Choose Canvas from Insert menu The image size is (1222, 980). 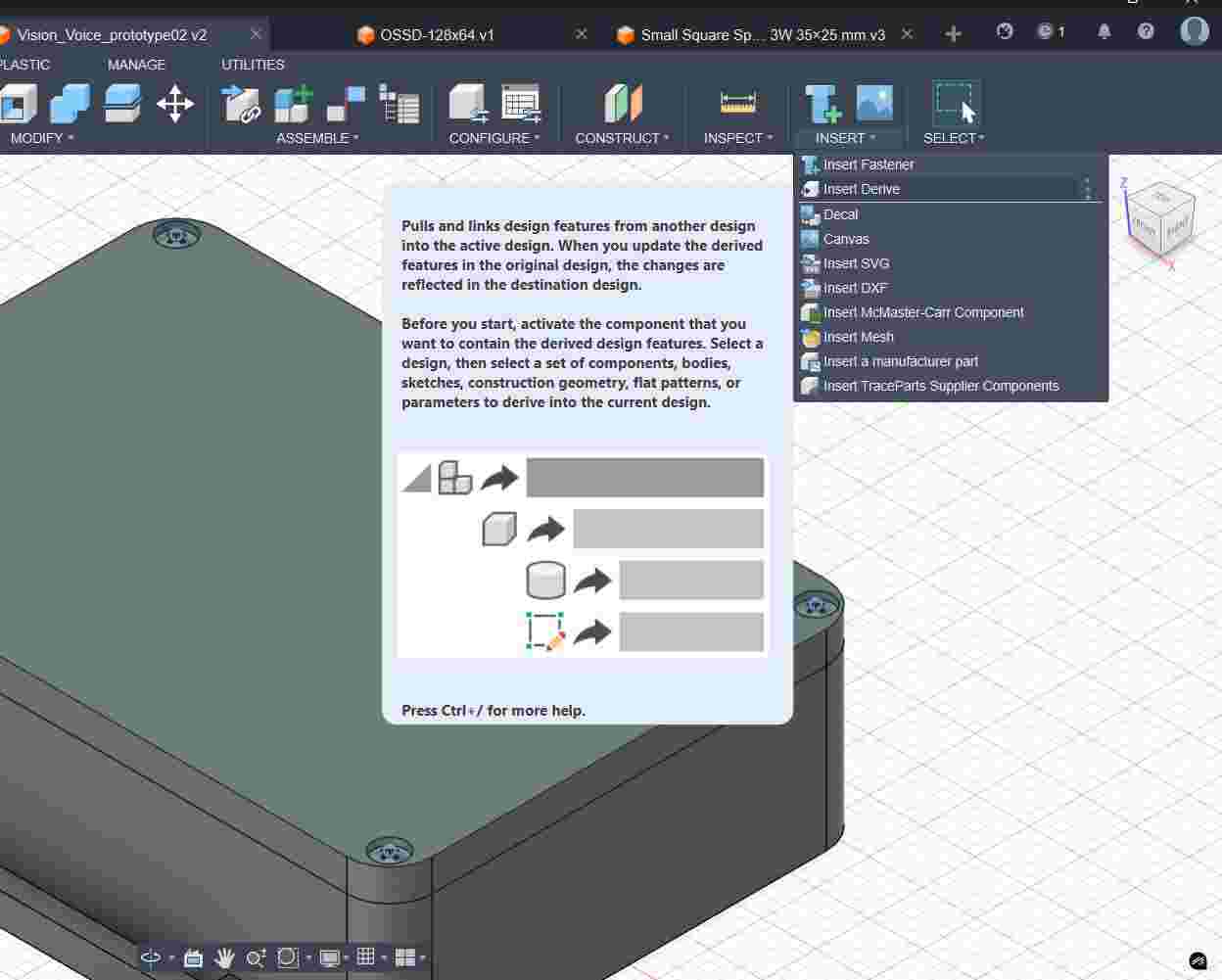pos(950,239)
